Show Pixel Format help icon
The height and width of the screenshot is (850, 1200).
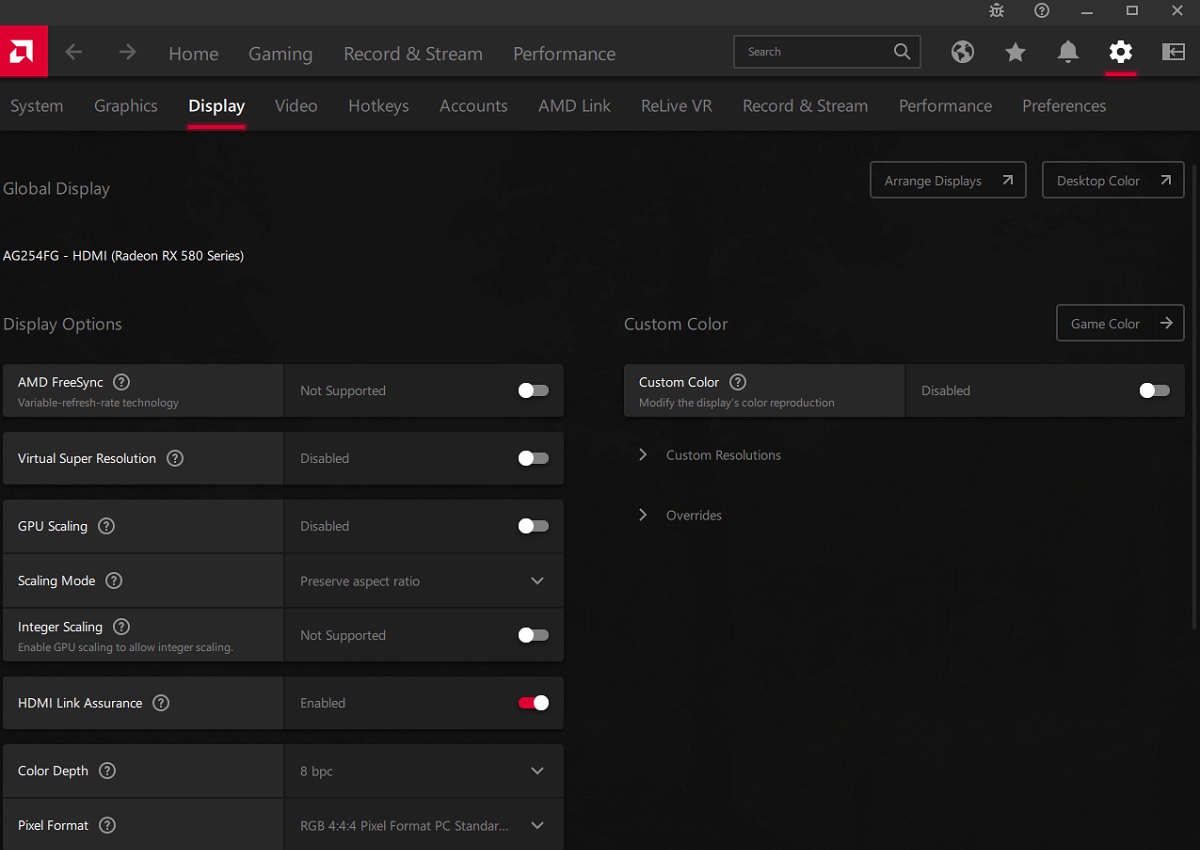pos(108,825)
